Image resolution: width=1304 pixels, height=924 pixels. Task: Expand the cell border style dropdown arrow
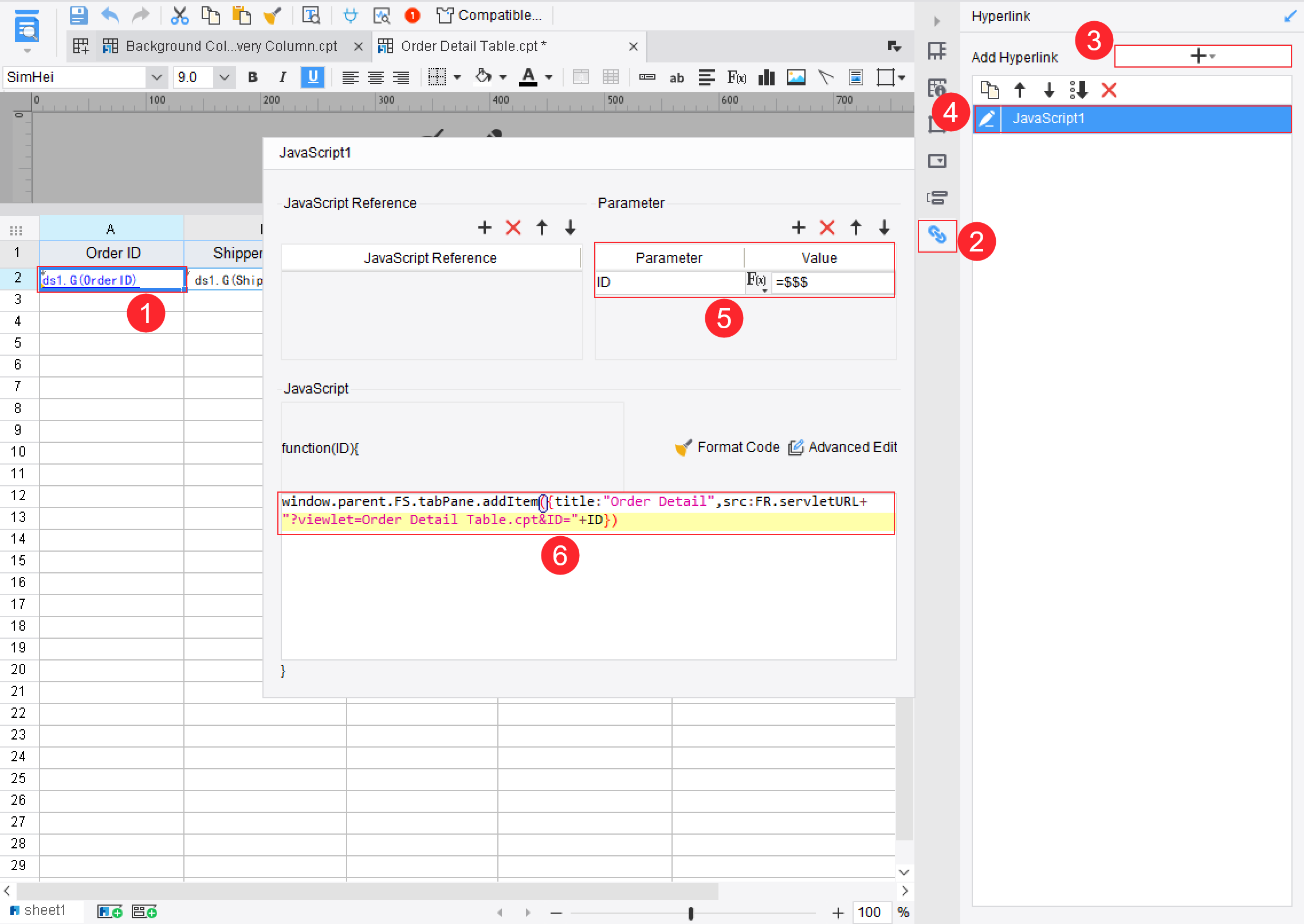pos(457,77)
